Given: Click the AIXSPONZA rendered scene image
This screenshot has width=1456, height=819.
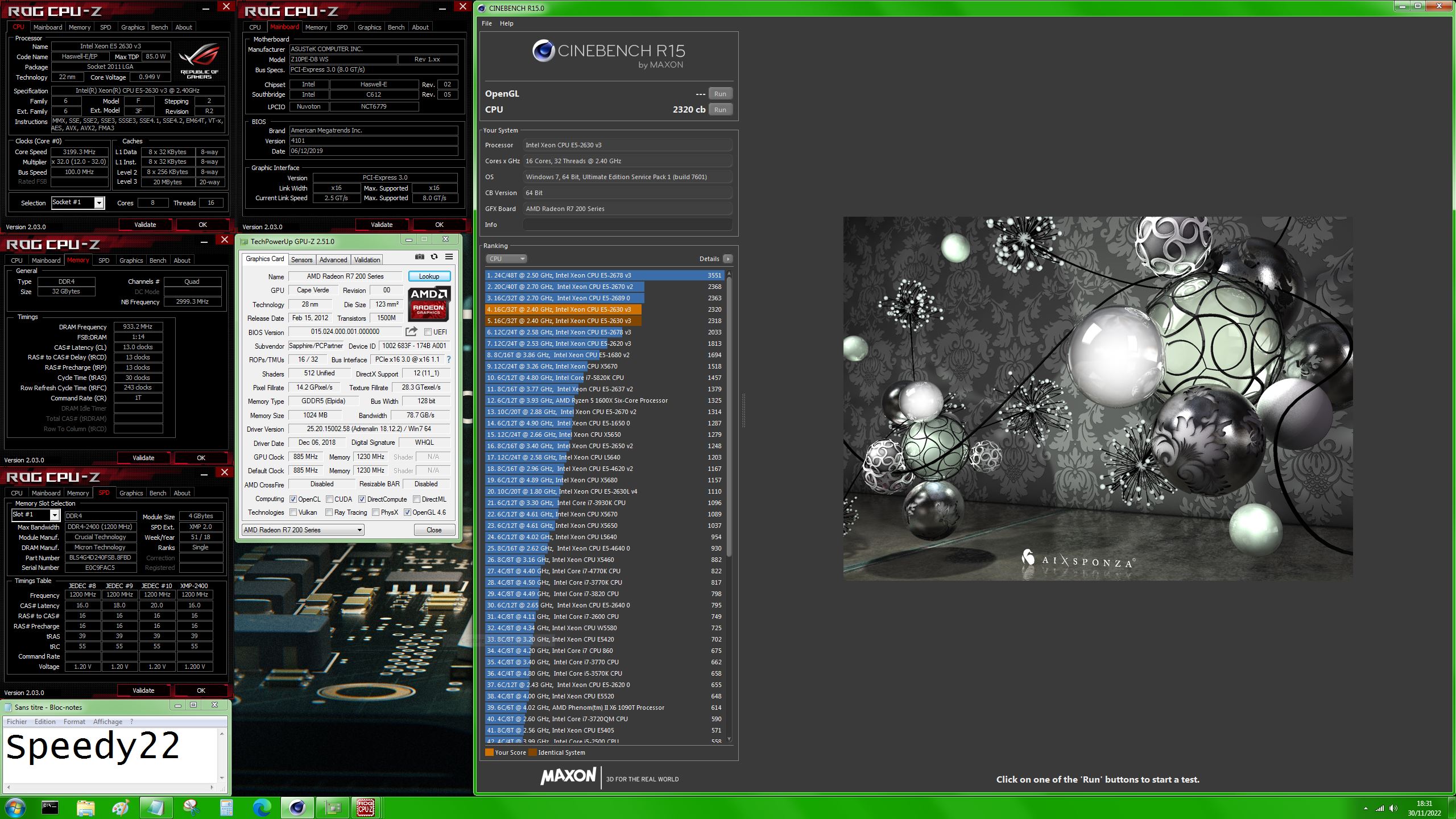Looking at the screenshot, I should pos(1098,398).
